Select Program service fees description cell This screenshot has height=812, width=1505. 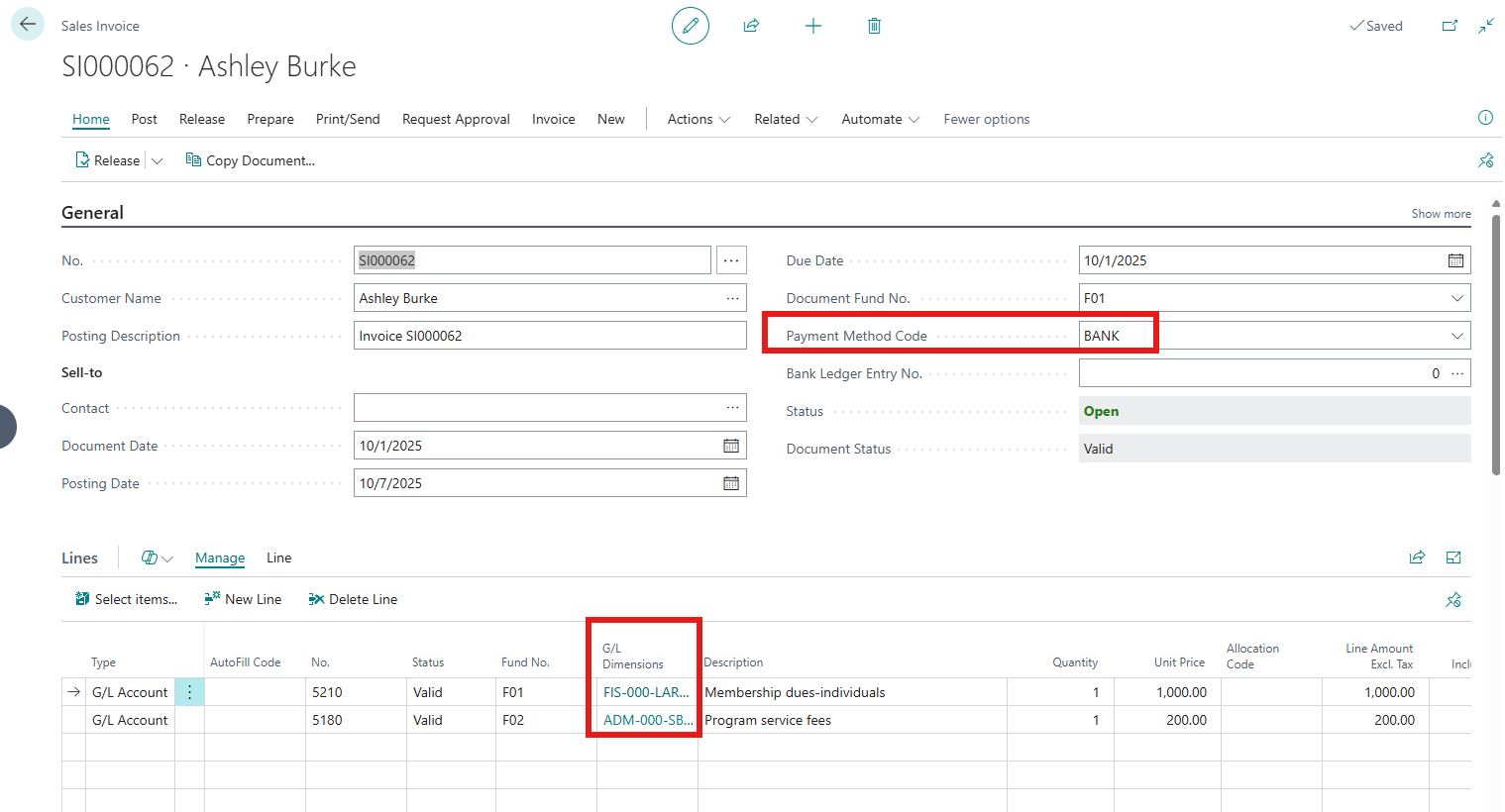(852, 720)
